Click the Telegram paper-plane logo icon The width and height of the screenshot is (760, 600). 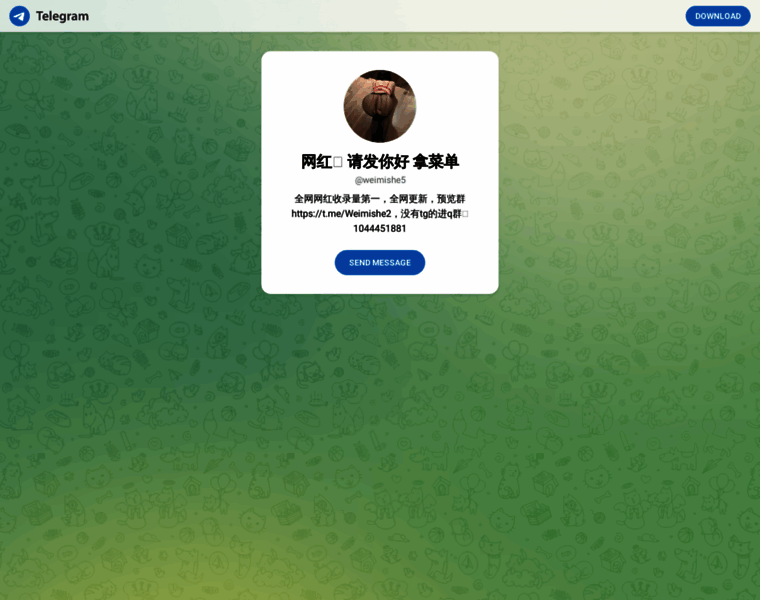tap(19, 16)
